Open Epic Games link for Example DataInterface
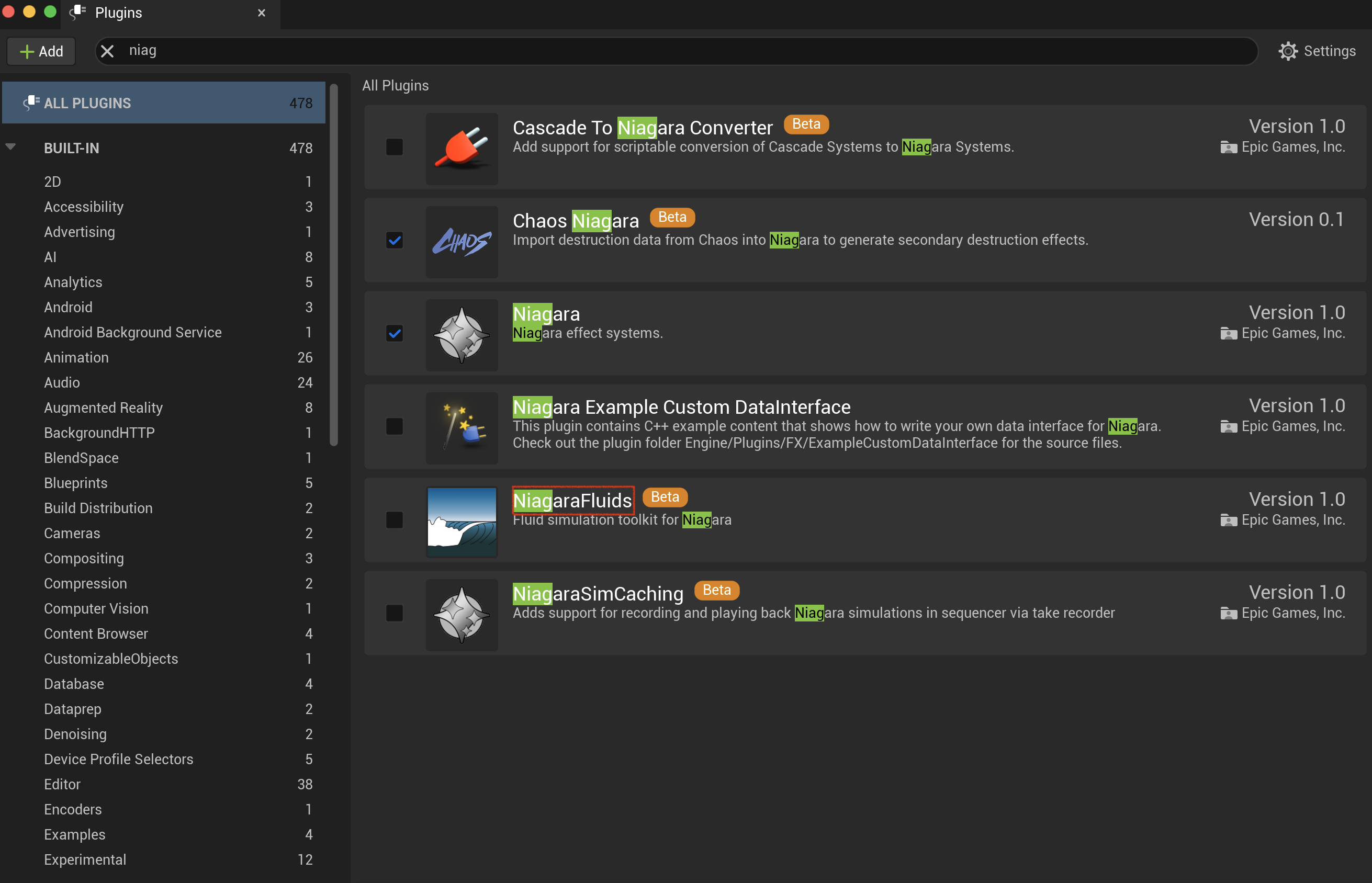Screen dimensions: 1372x883 pos(1283,427)
